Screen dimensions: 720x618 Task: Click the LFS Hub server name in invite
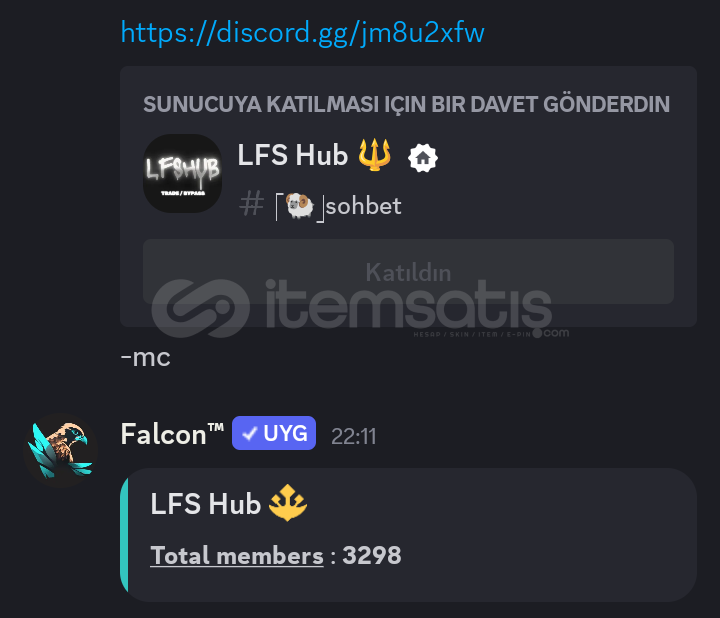click(292, 155)
